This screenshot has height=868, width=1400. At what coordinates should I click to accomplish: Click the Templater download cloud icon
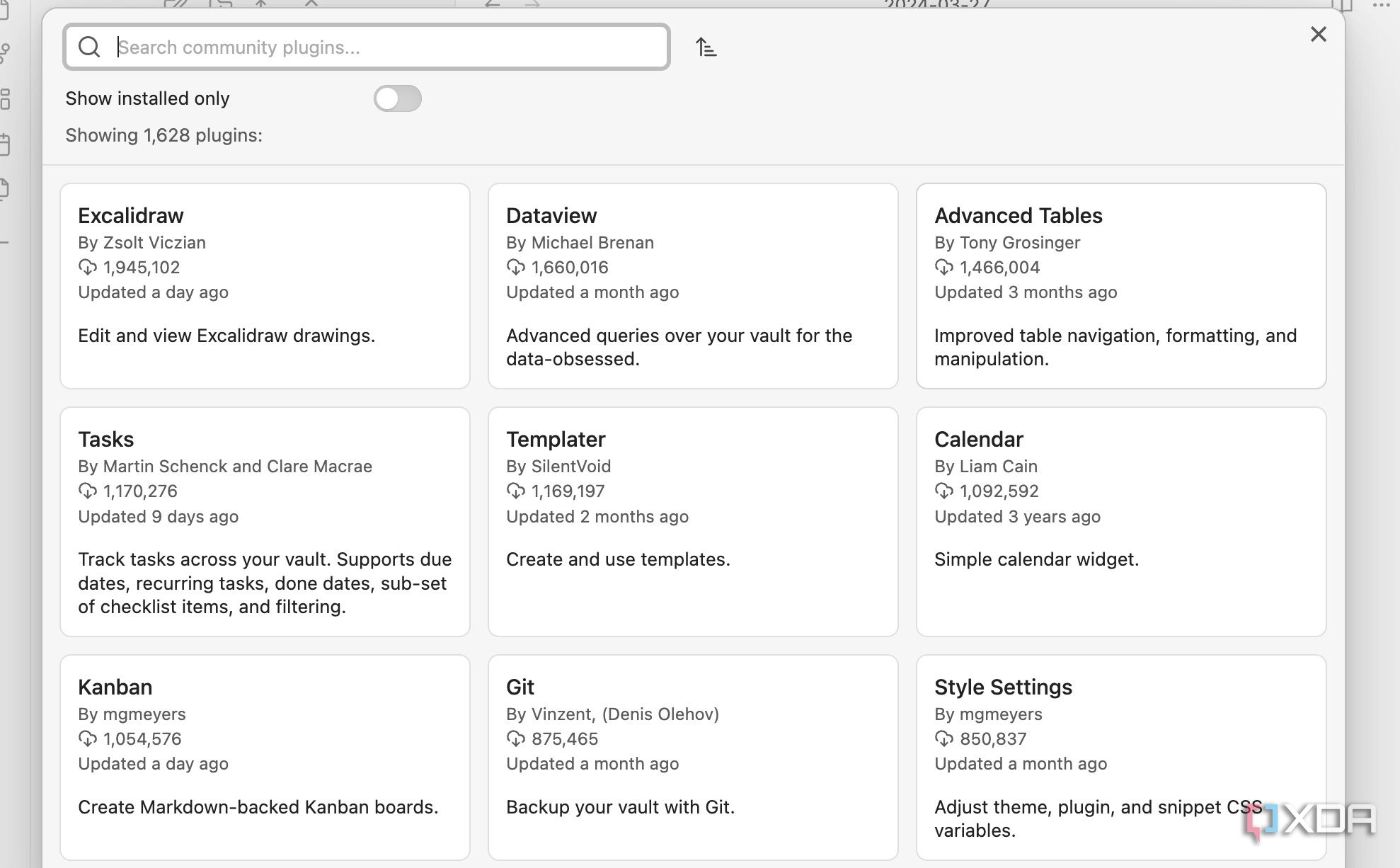click(516, 491)
